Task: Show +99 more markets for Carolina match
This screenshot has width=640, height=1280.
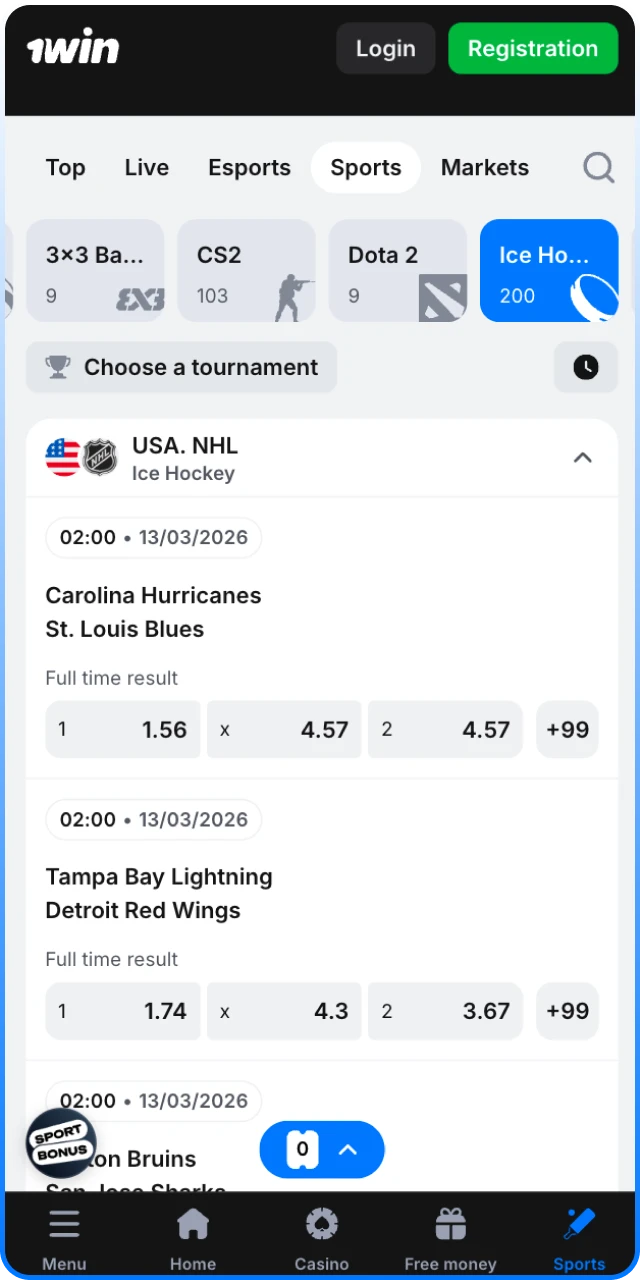Action: (x=567, y=730)
